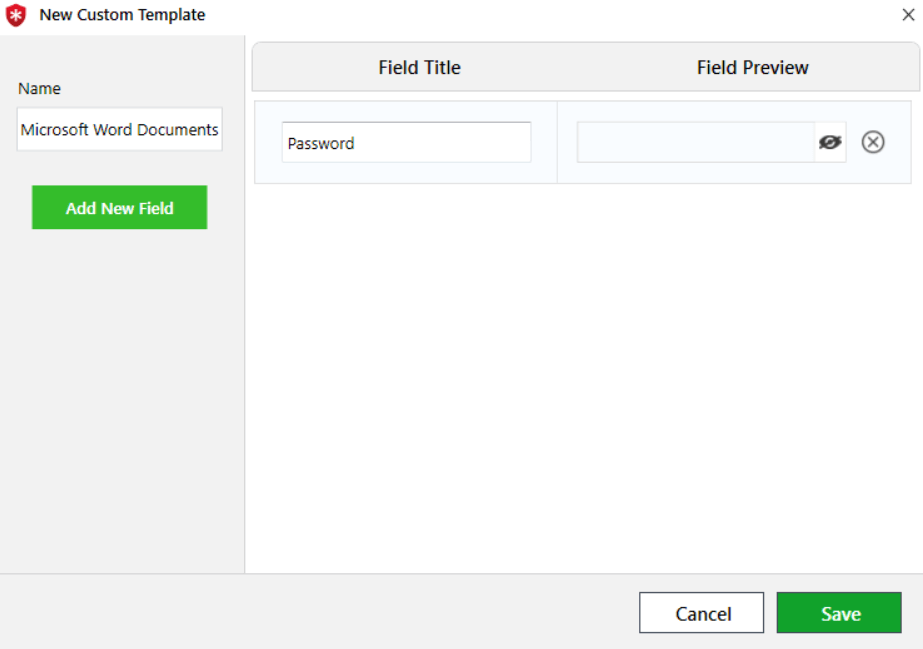Toggle password visibility with the eye icon
The image size is (923, 649).
click(830, 142)
